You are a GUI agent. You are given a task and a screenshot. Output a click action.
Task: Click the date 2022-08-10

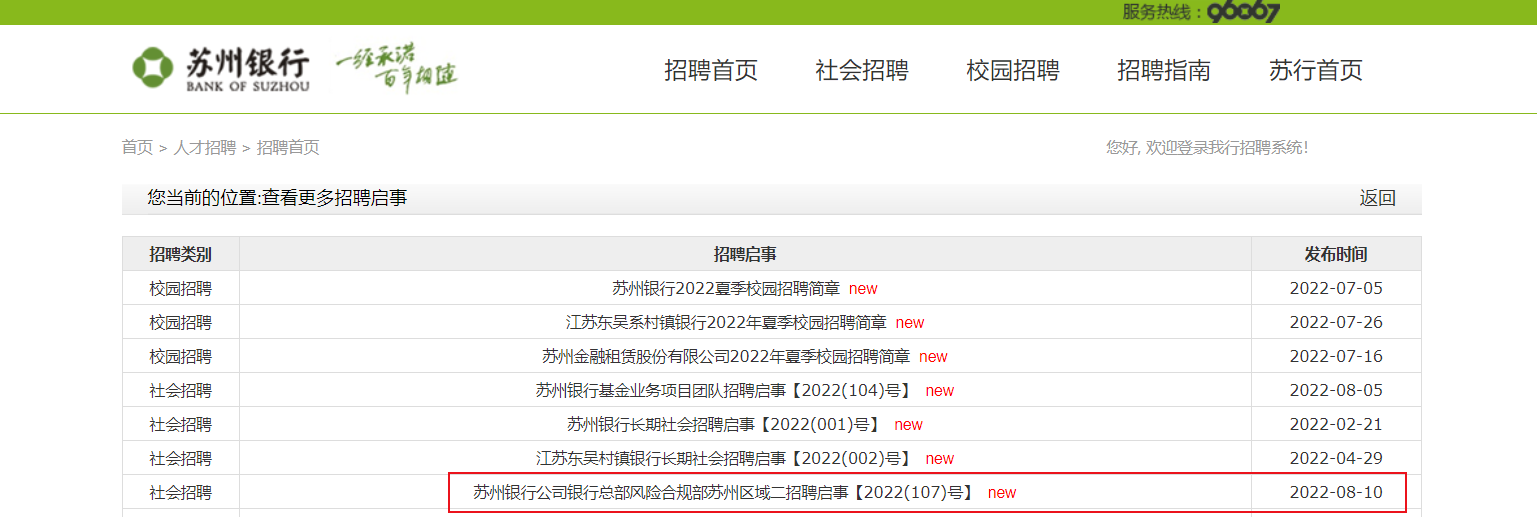pyautogui.click(x=1336, y=492)
